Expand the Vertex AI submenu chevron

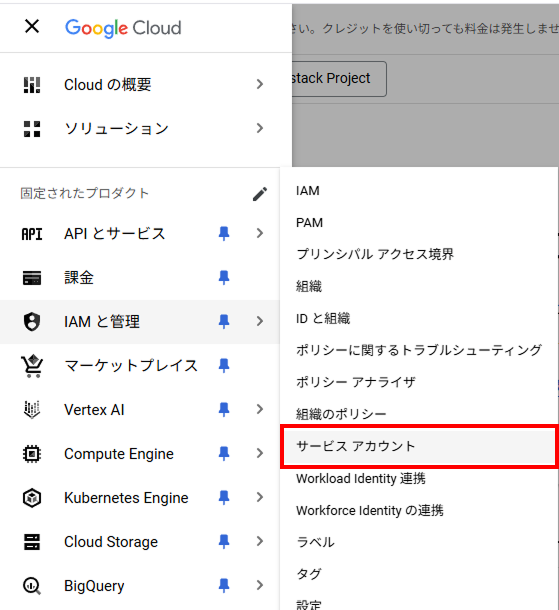coord(260,409)
